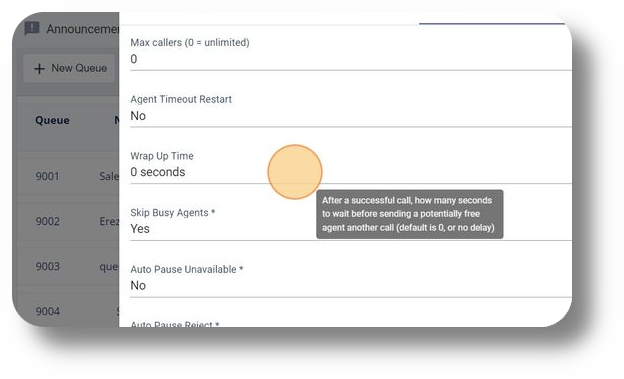
Task: Open the Auto Pause Unavailable dropdown
Action: click(351, 285)
